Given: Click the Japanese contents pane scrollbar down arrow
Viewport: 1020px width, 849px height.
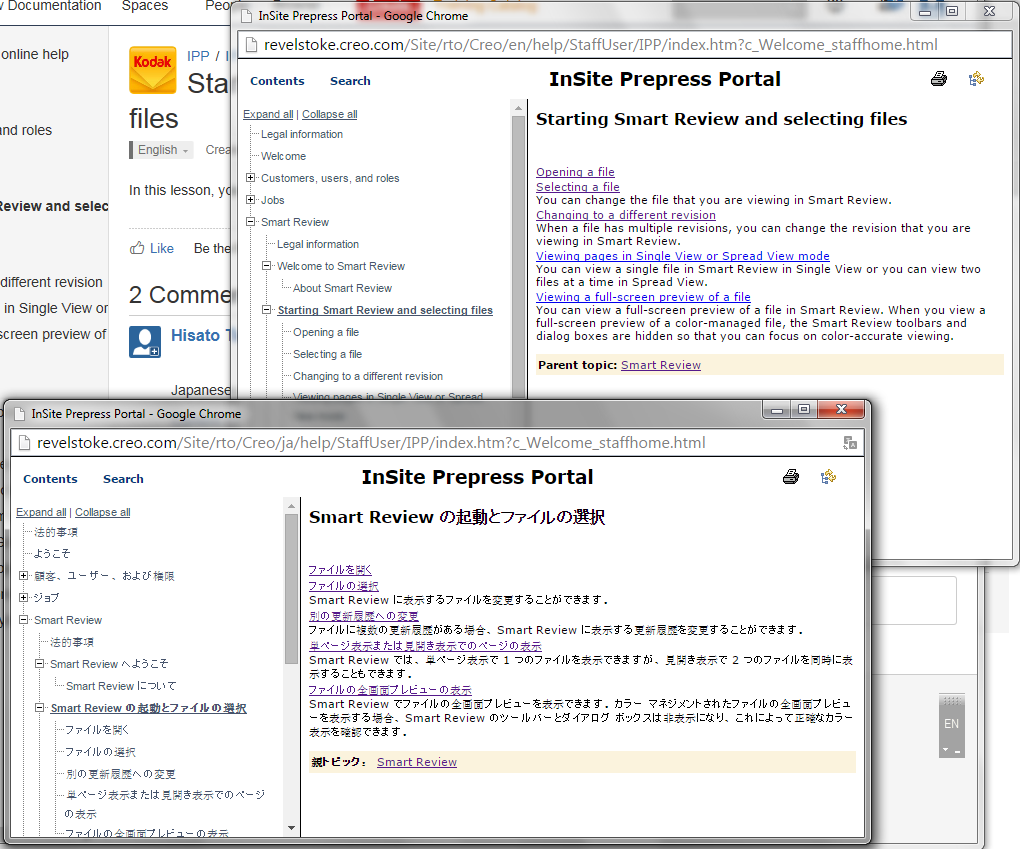Looking at the screenshot, I should (292, 828).
